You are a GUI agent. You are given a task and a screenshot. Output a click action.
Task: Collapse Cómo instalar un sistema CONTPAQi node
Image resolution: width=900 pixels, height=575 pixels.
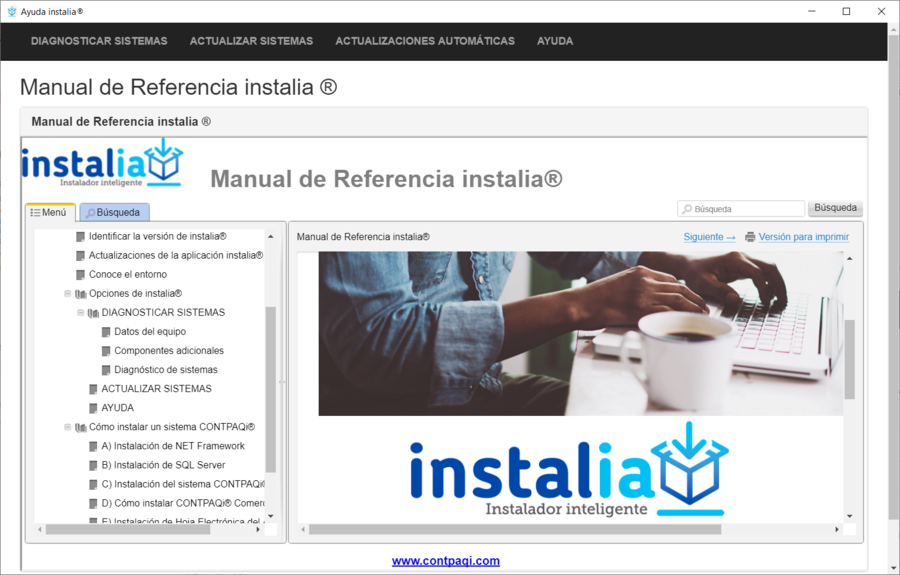(x=68, y=427)
